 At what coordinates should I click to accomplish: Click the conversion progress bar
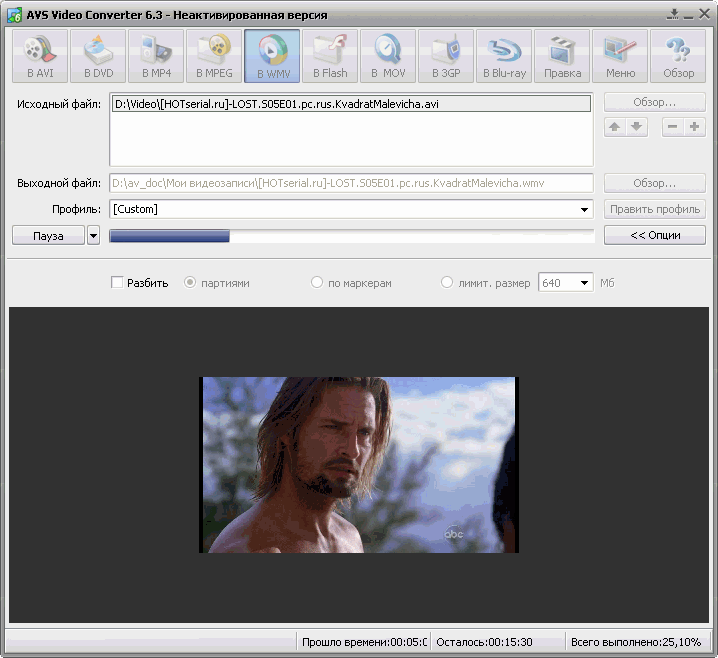[x=352, y=236]
